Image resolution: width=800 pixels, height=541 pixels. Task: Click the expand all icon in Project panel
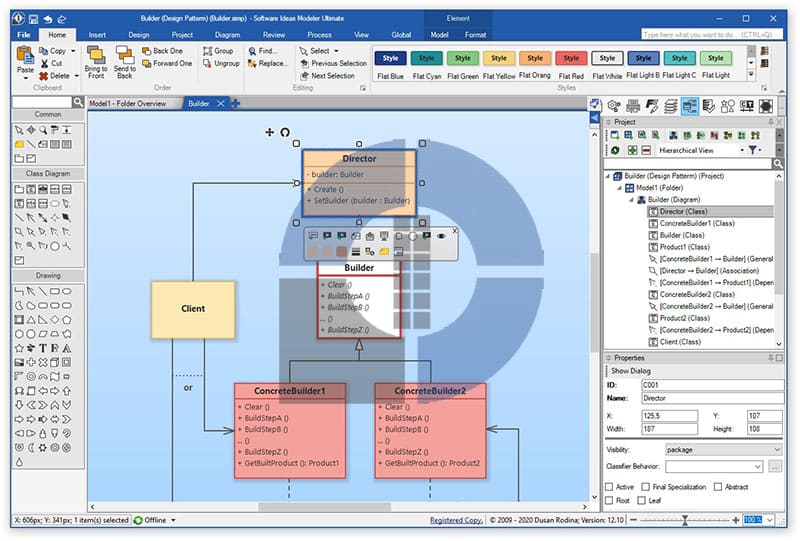coord(632,150)
